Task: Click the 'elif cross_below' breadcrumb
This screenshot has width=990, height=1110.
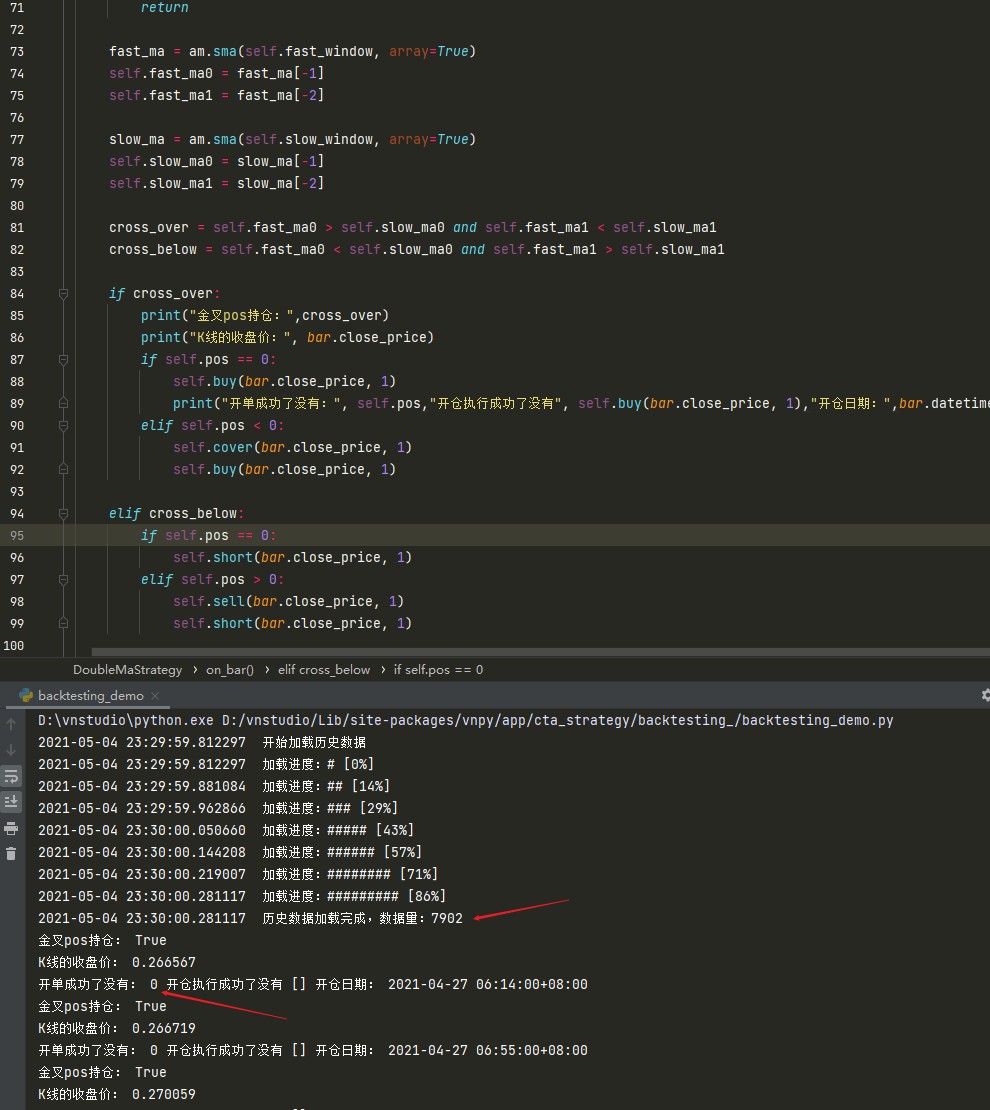Action: click(324, 670)
